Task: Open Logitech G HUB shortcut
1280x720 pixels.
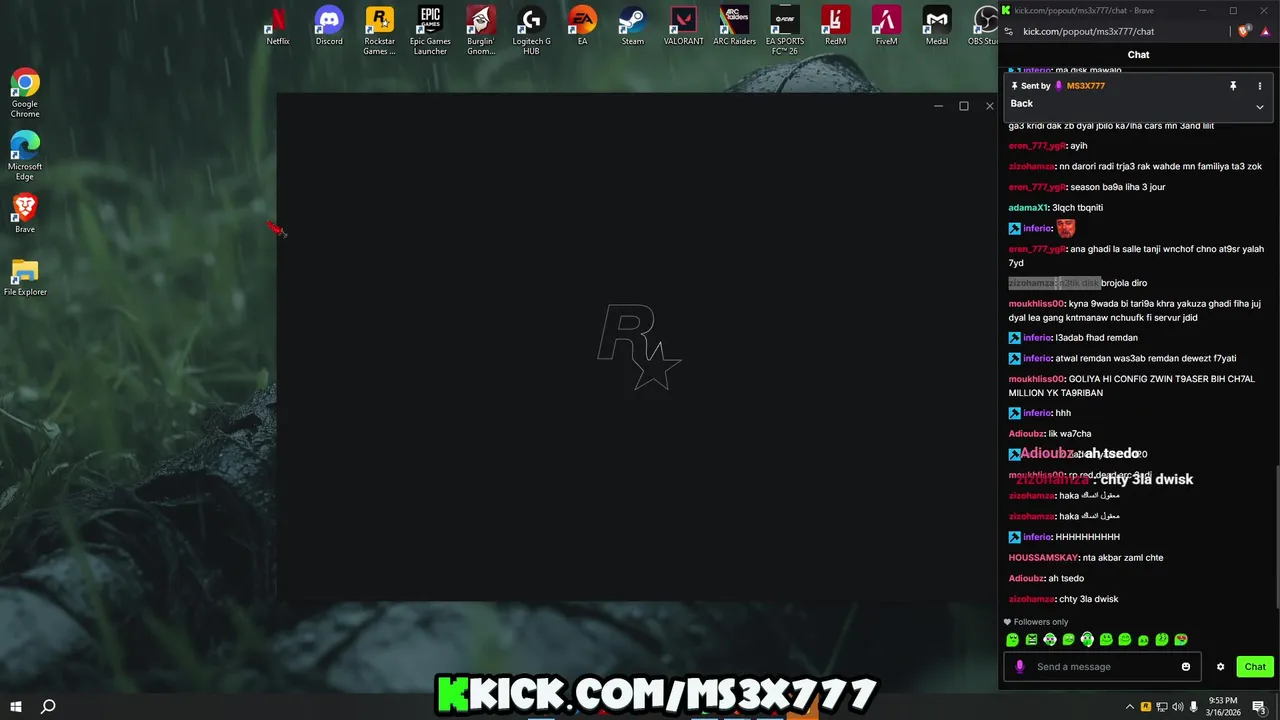Action: 531,31
